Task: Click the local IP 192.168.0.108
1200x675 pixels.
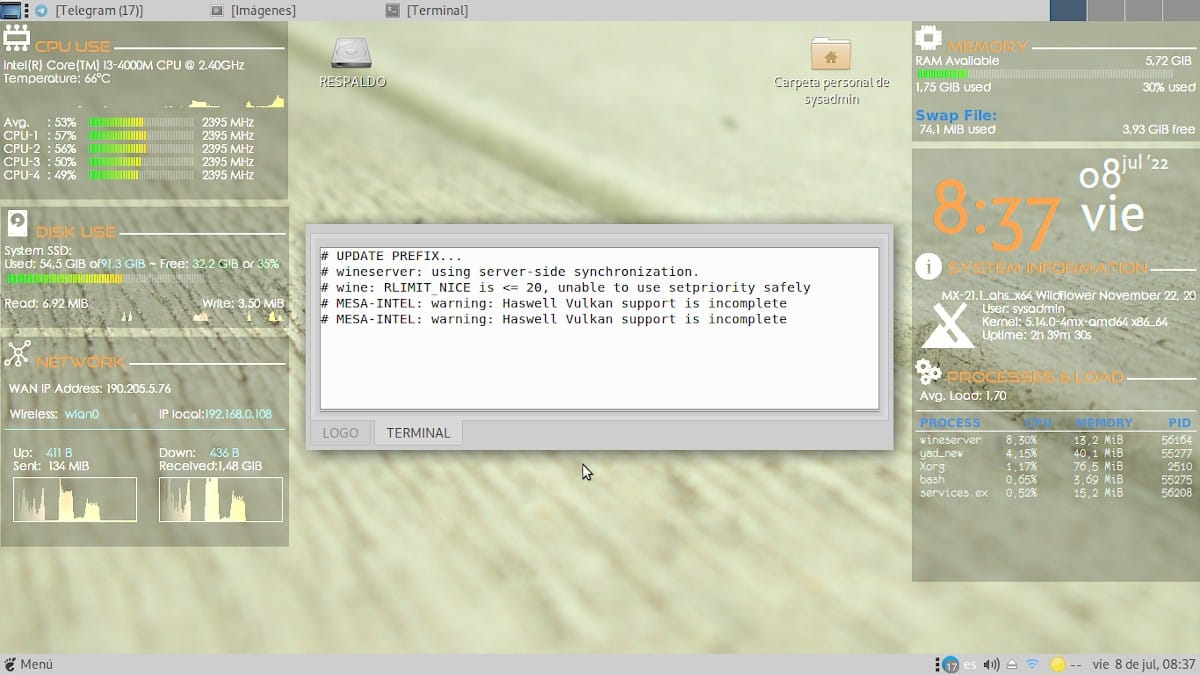Action: click(238, 414)
